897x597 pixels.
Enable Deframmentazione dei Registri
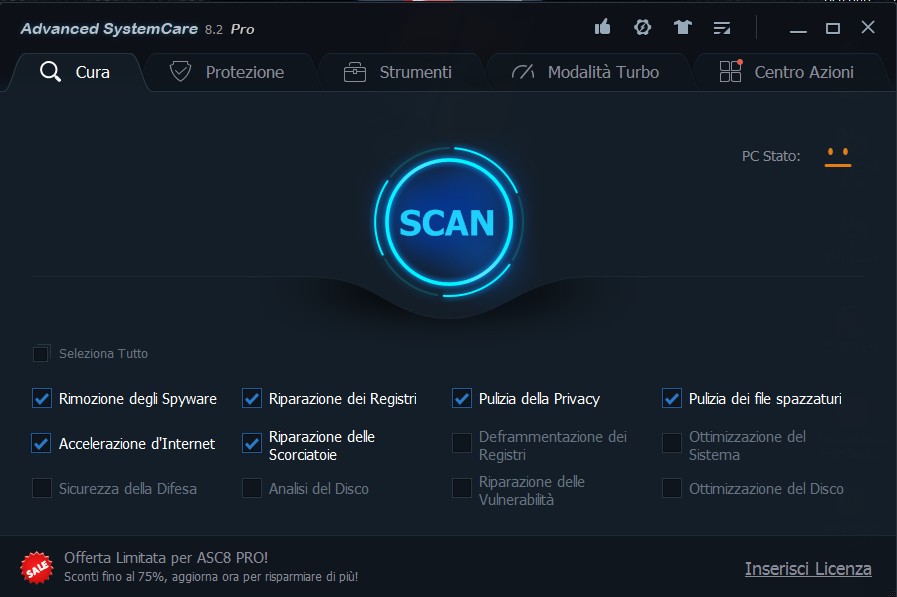[x=462, y=443]
